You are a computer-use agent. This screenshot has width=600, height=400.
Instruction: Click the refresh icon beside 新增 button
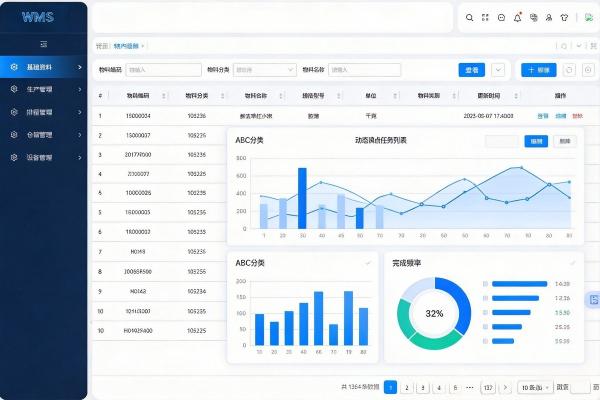coord(569,70)
